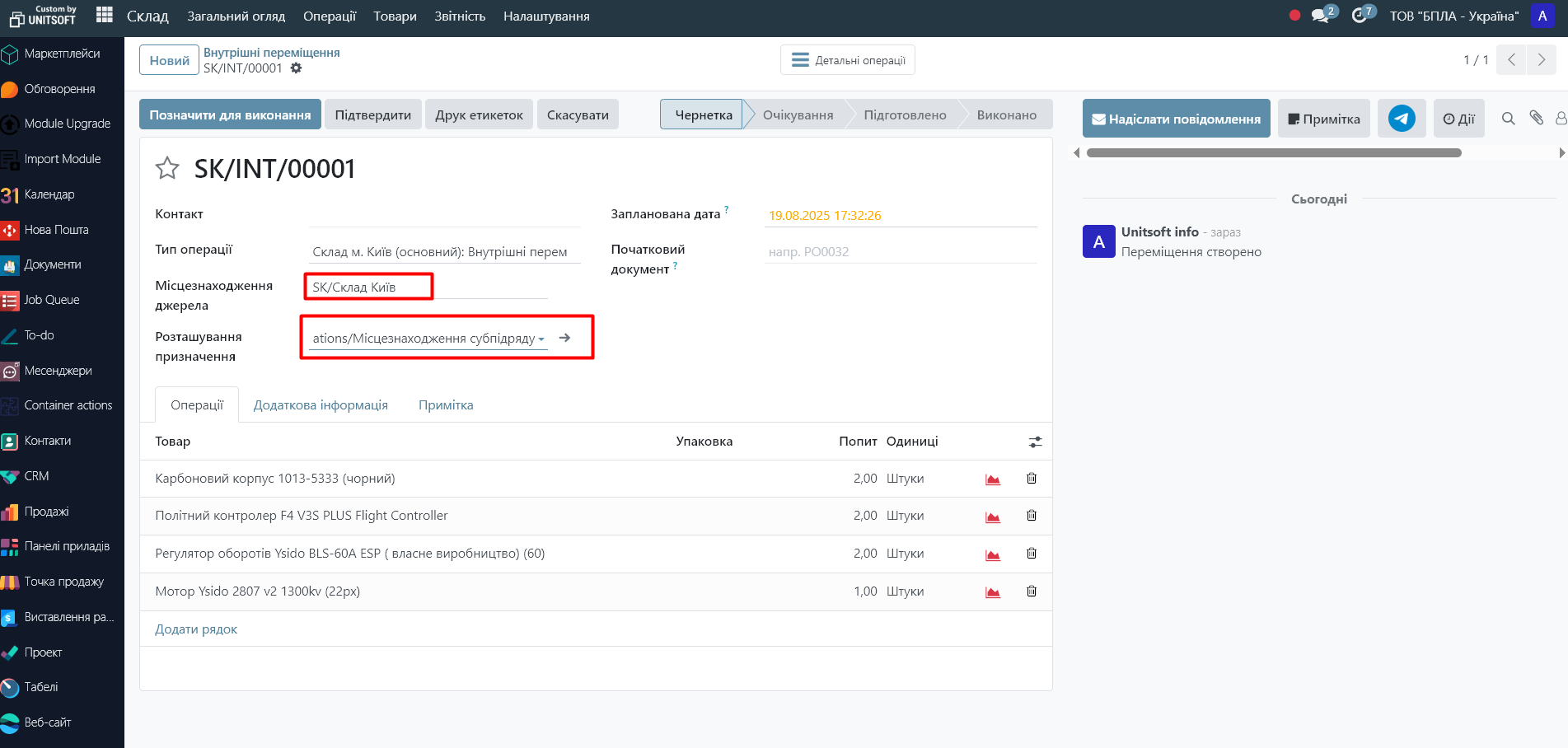
Task: Click the chatter horizontal scrollbar
Action: pyautogui.click(x=1273, y=153)
